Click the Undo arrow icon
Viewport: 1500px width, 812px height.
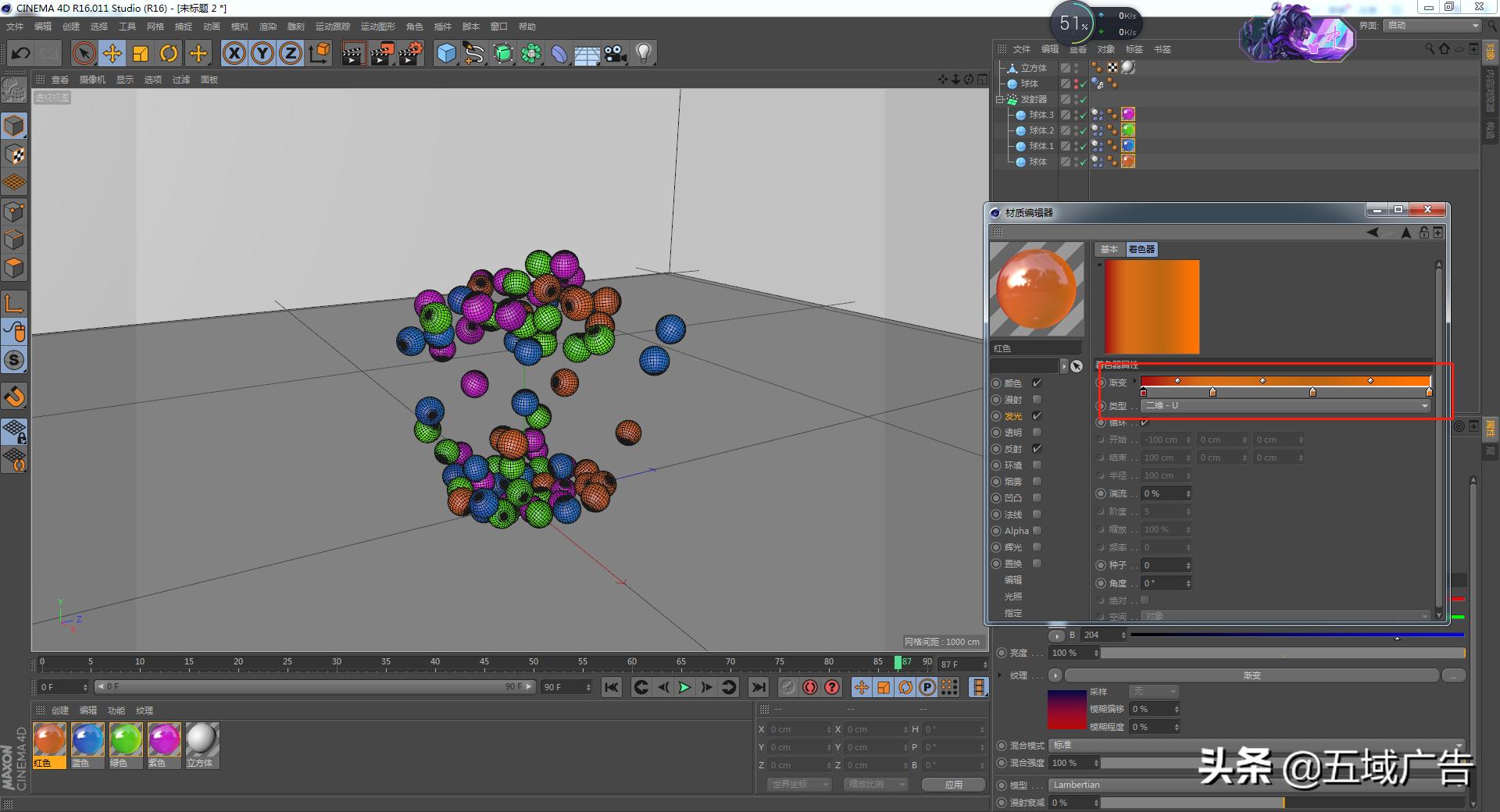[x=21, y=54]
